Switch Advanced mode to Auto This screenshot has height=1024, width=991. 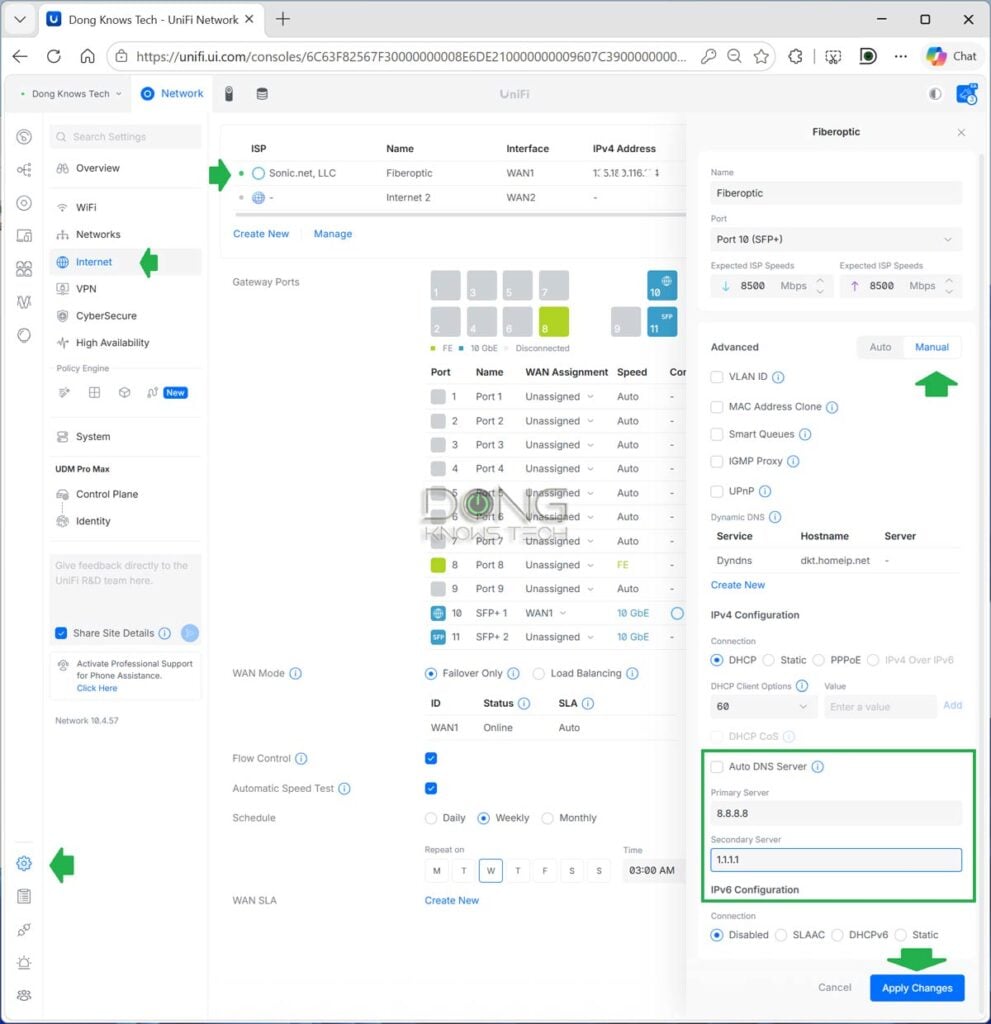(880, 347)
